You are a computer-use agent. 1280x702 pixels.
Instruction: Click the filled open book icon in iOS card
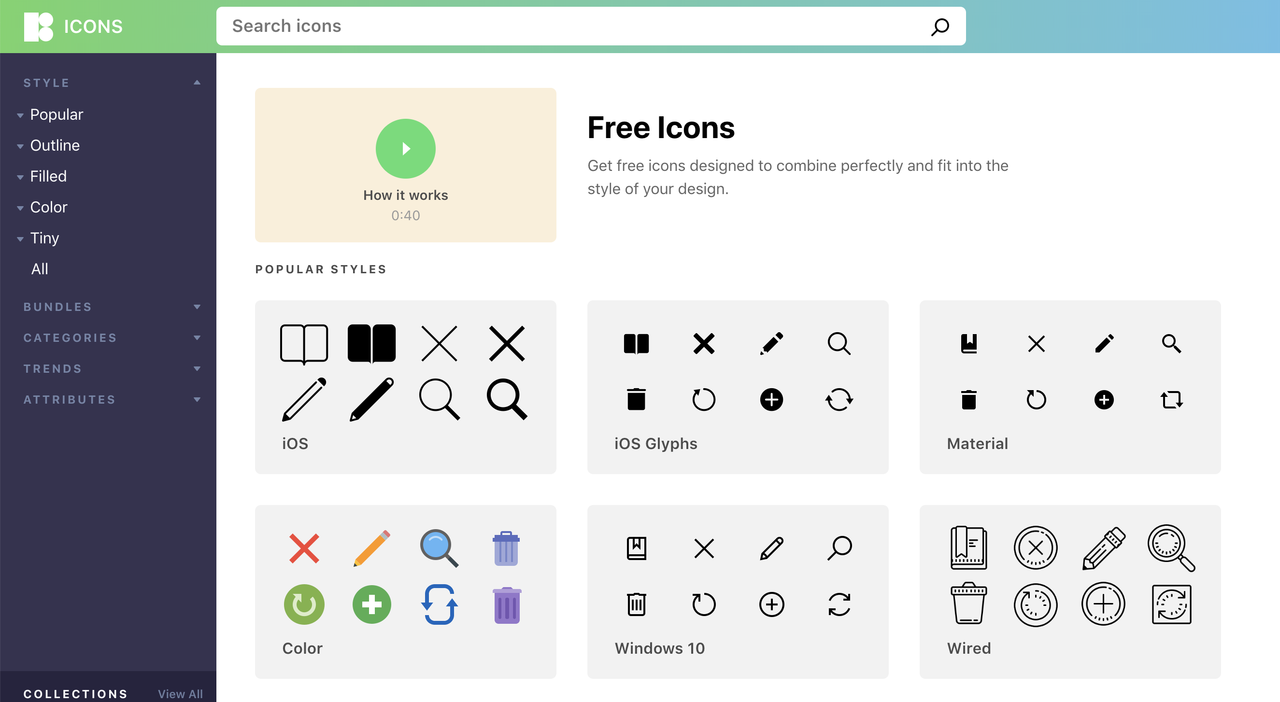[x=372, y=344]
